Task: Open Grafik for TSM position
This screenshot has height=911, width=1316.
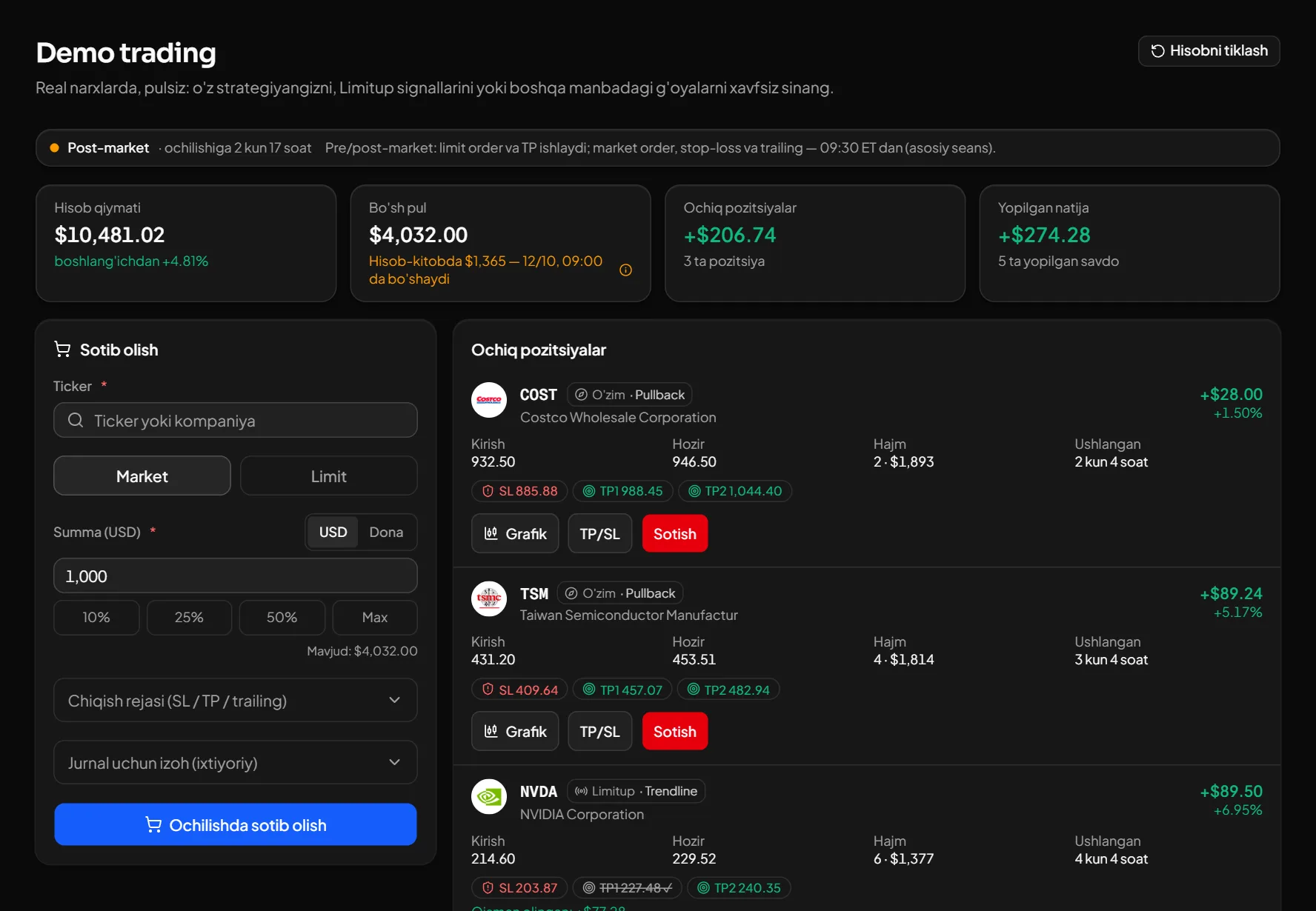Action: click(515, 732)
